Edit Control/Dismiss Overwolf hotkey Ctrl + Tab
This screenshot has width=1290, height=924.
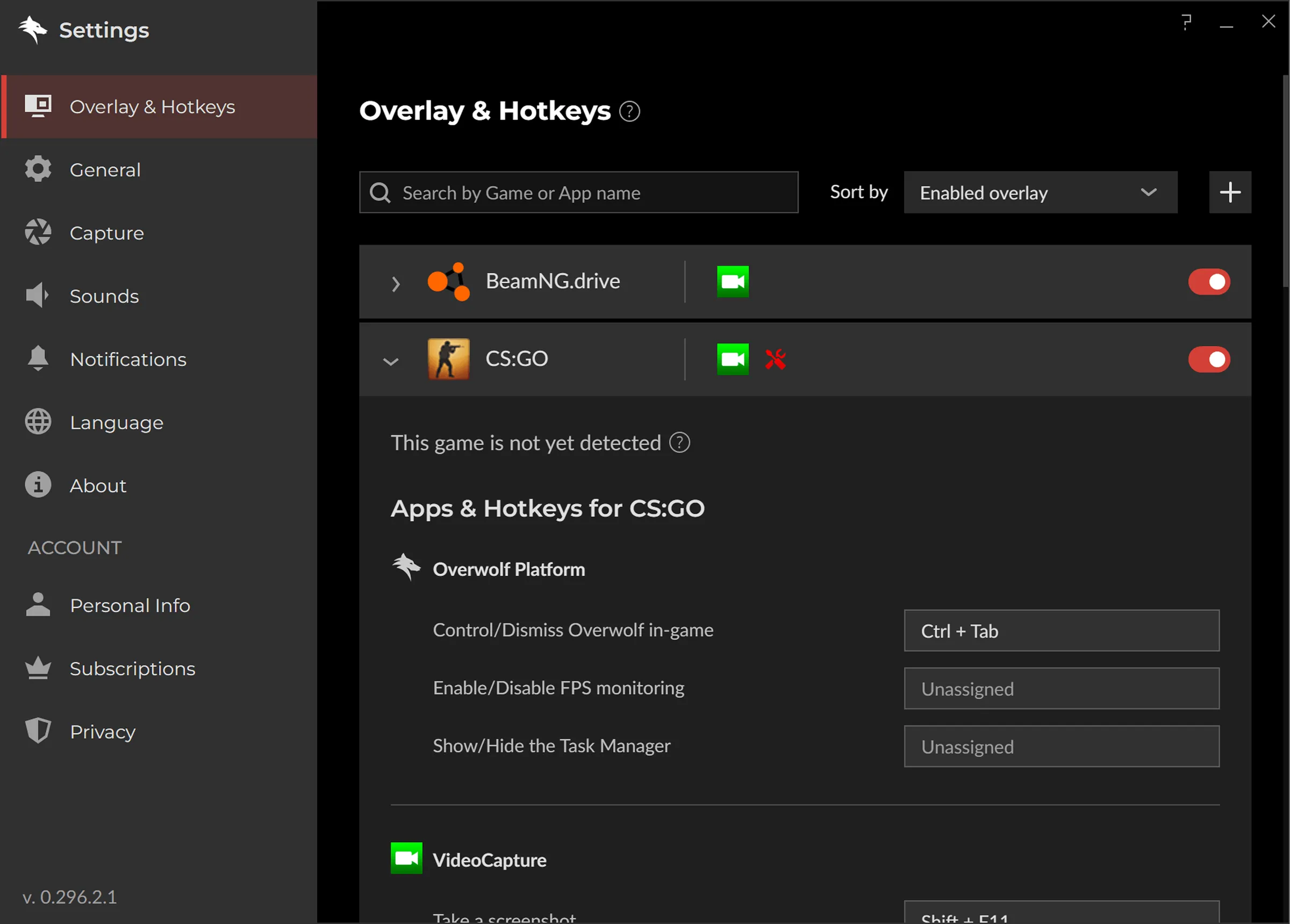pyautogui.click(x=1062, y=631)
